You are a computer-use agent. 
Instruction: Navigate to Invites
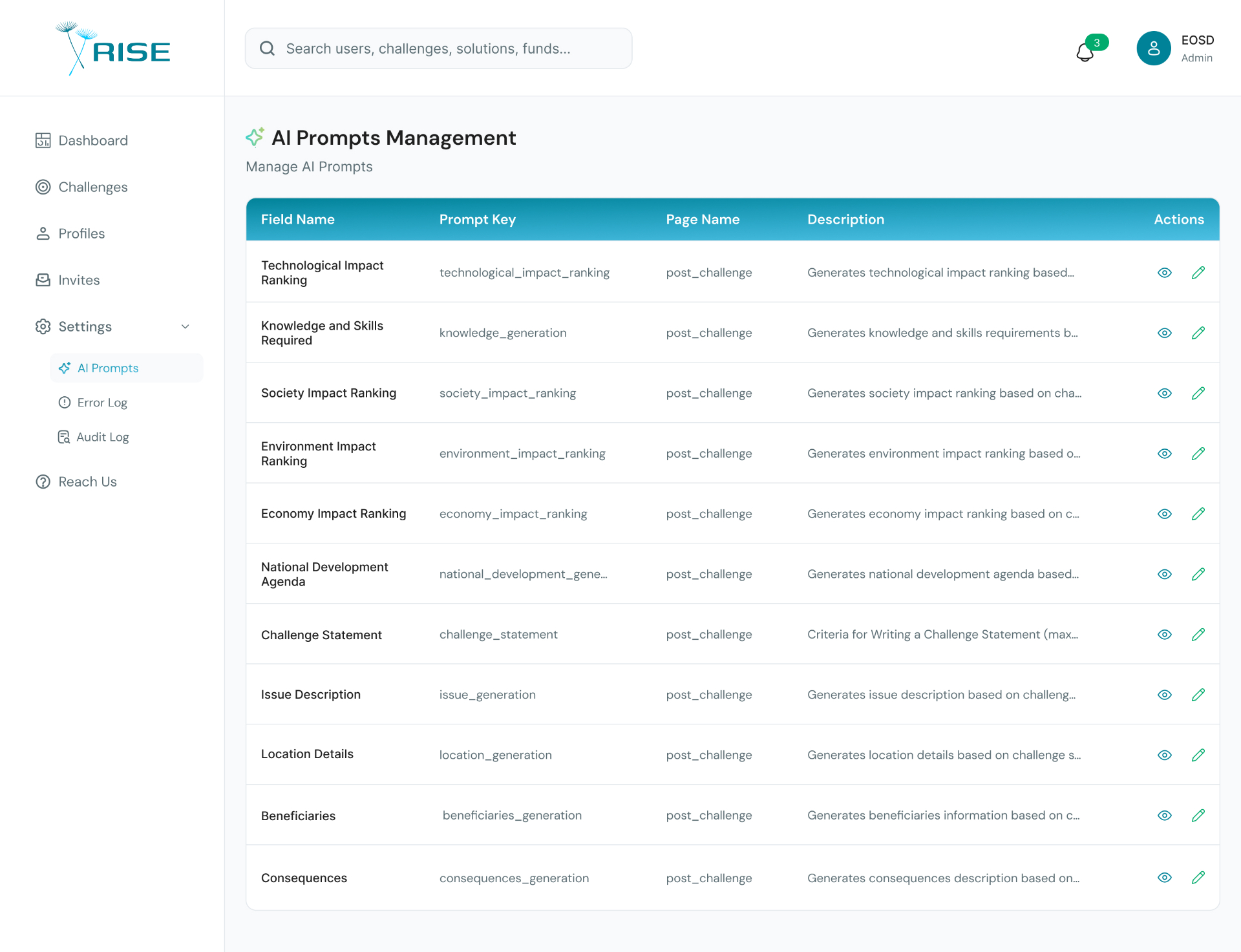point(67,280)
